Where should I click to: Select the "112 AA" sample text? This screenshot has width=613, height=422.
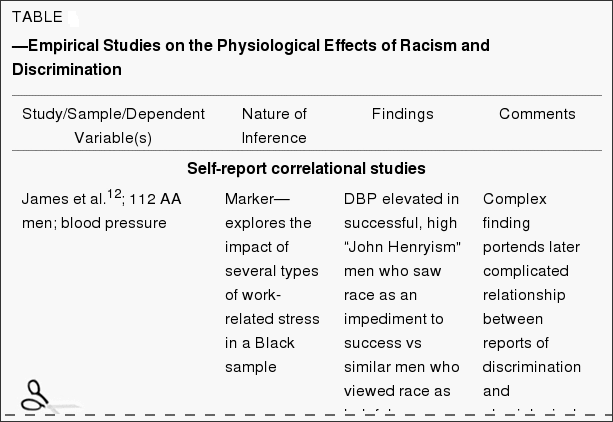(155, 199)
